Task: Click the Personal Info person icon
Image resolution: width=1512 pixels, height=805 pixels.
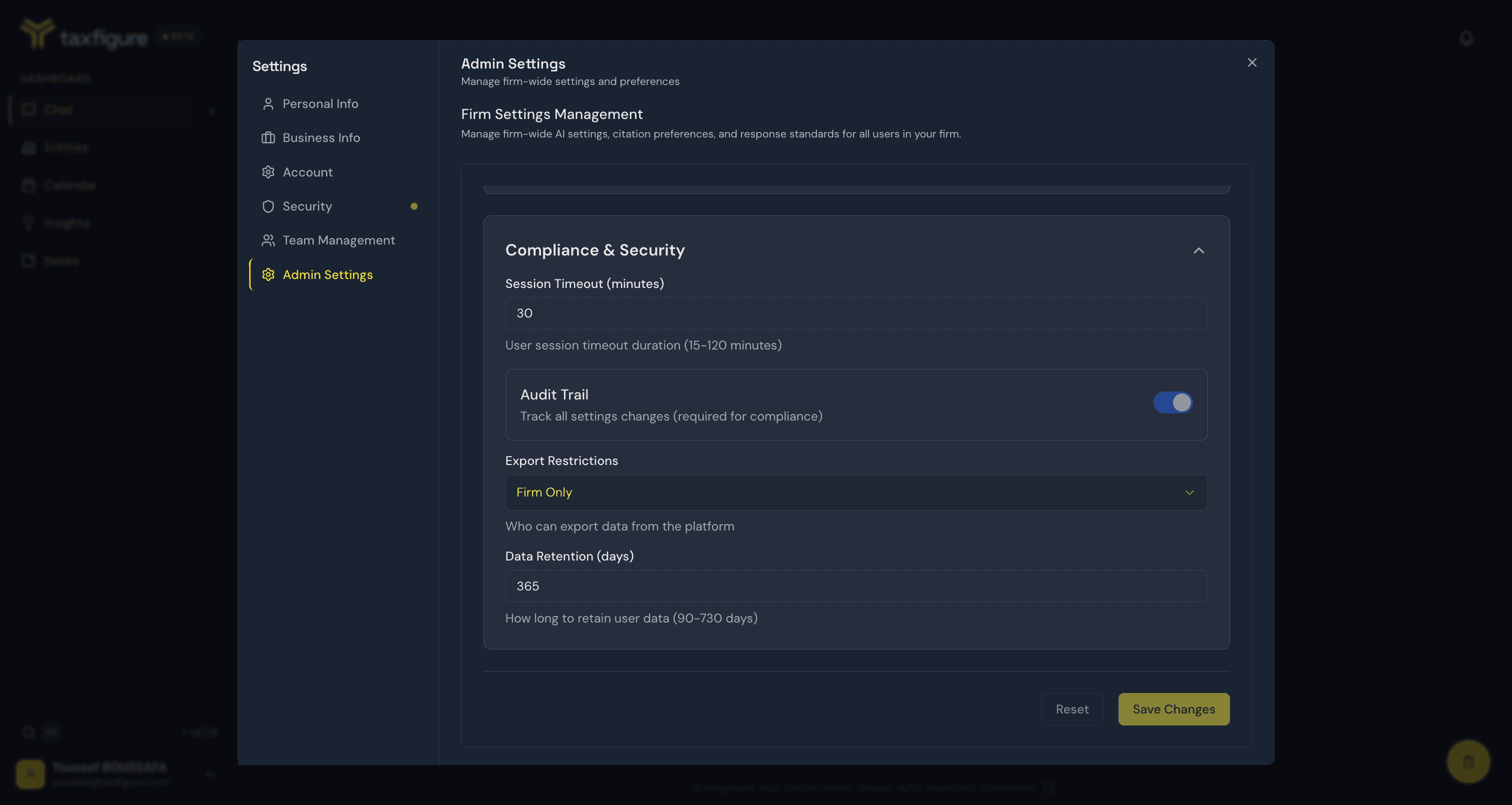Action: (268, 104)
